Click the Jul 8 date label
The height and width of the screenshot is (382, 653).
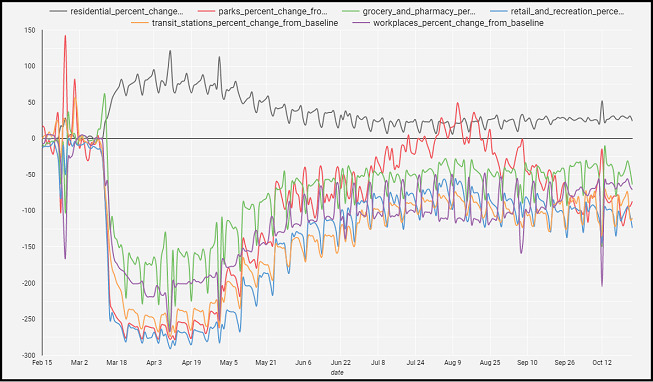coord(378,363)
